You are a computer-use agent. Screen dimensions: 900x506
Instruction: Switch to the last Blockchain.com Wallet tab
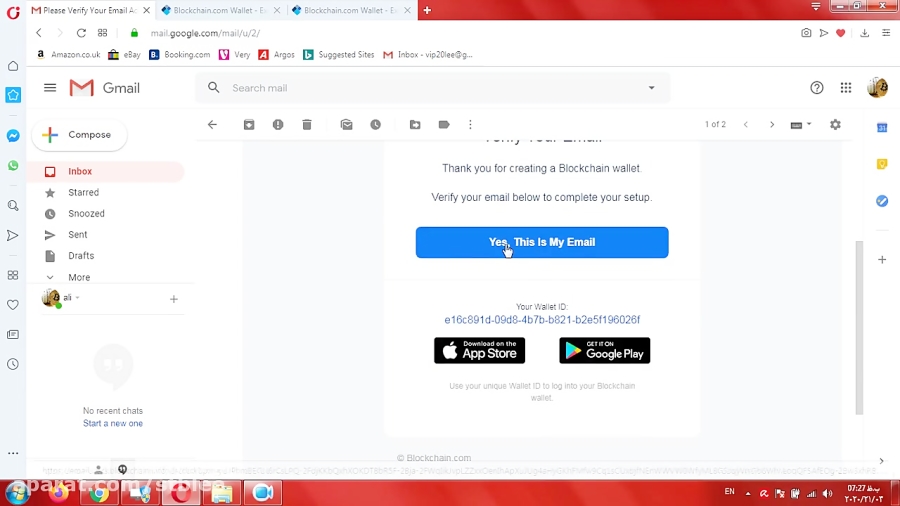pyautogui.click(x=351, y=10)
